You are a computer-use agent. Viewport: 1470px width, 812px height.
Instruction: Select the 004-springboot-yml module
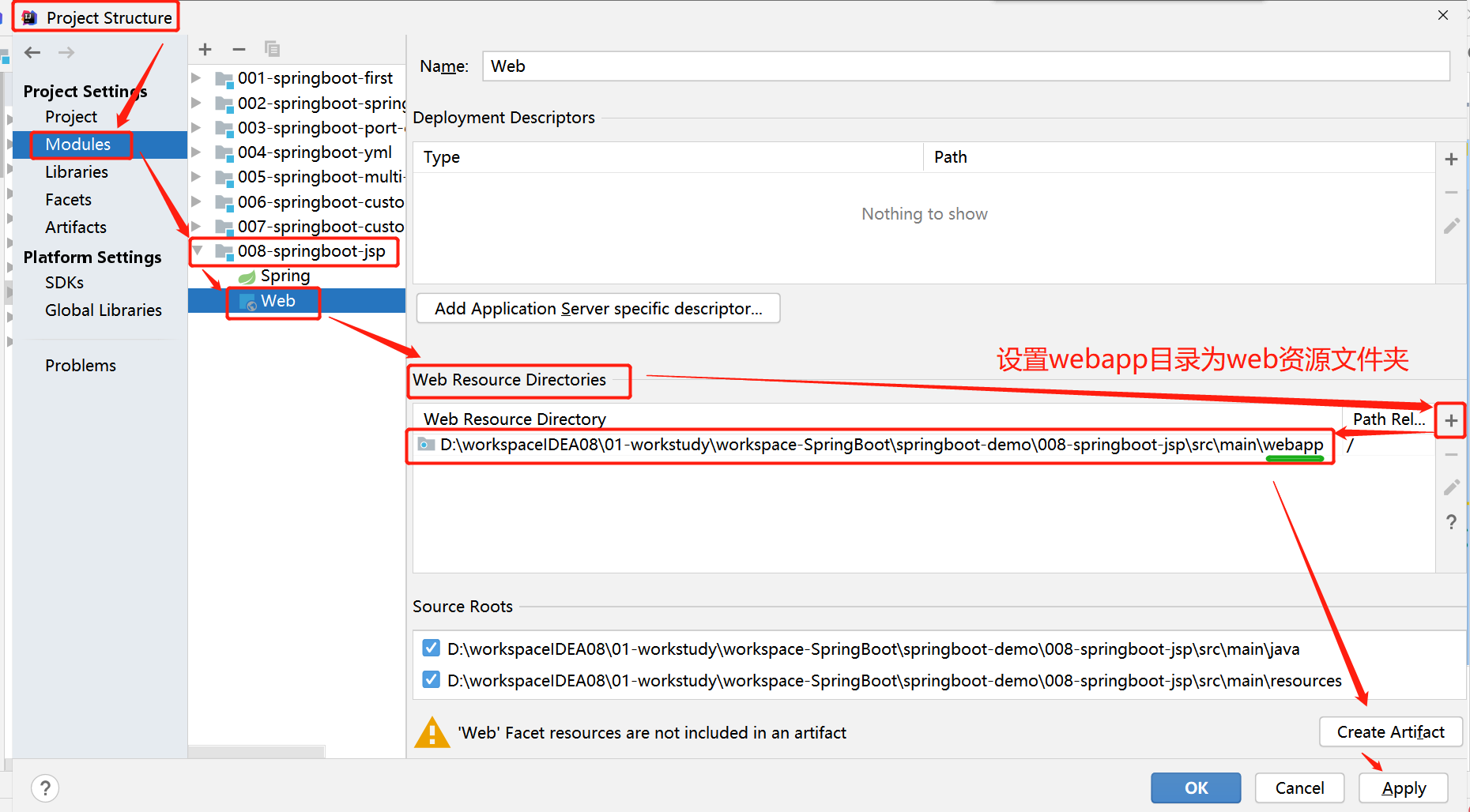pyautogui.click(x=315, y=152)
